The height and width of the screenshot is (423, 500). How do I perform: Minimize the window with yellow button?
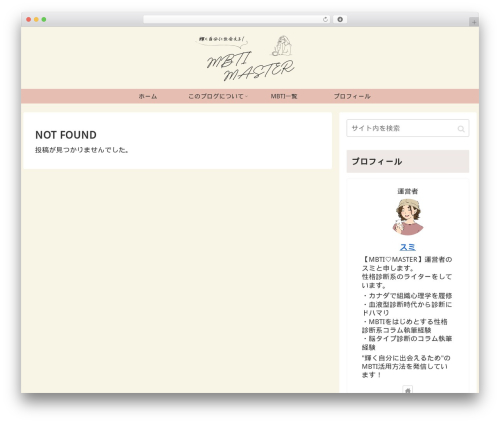(36, 20)
